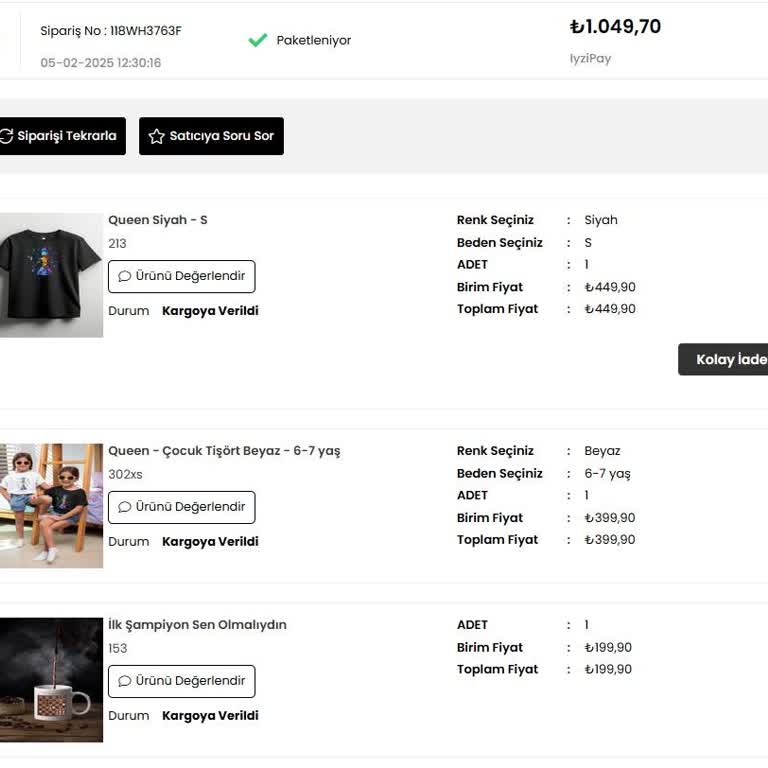The height and width of the screenshot is (768, 768).
Task: Open İlk Şampiyon Sen Olmalıydın title link
Action: (x=197, y=625)
